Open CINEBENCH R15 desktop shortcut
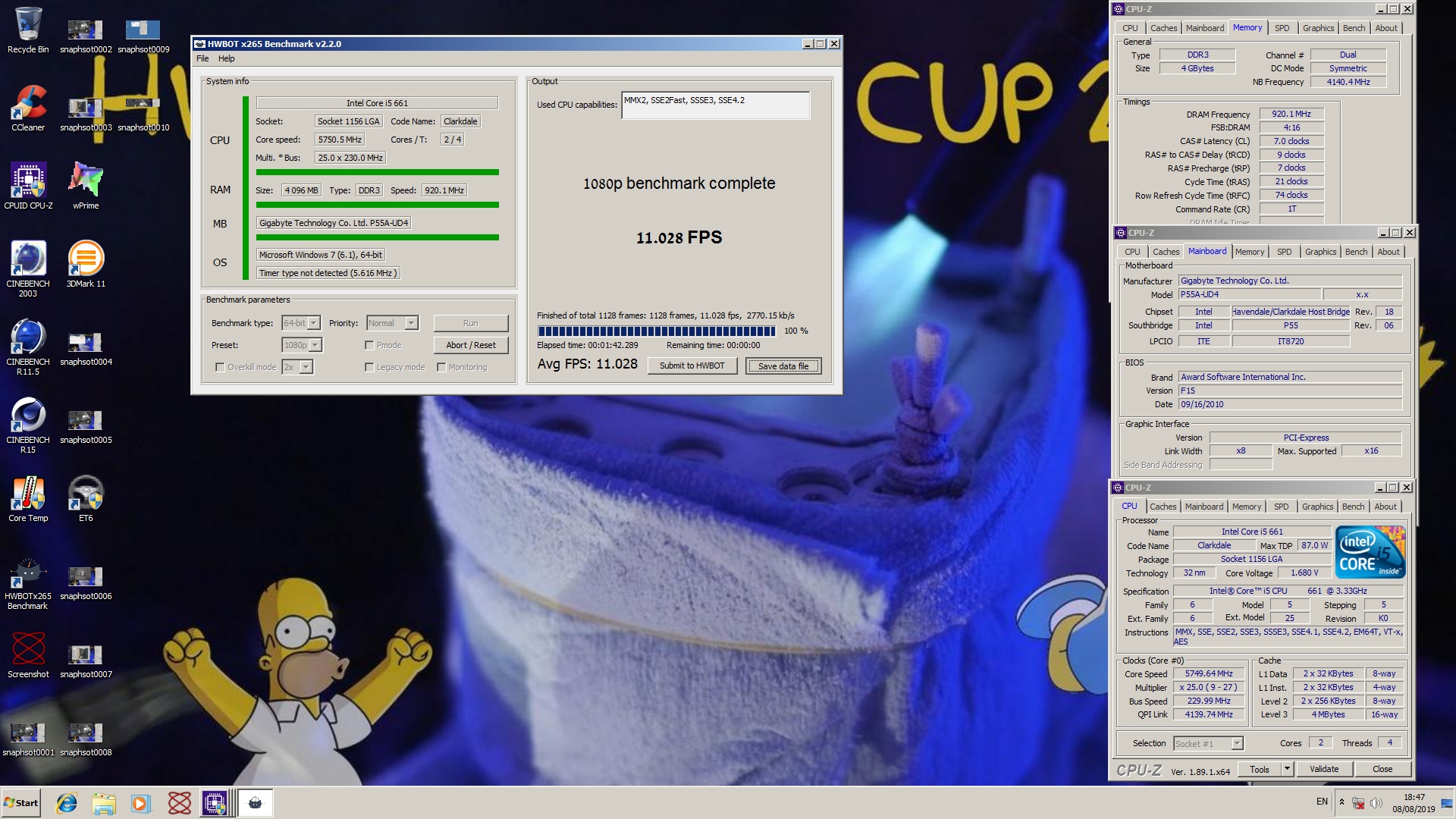The image size is (1456, 819). [x=28, y=425]
